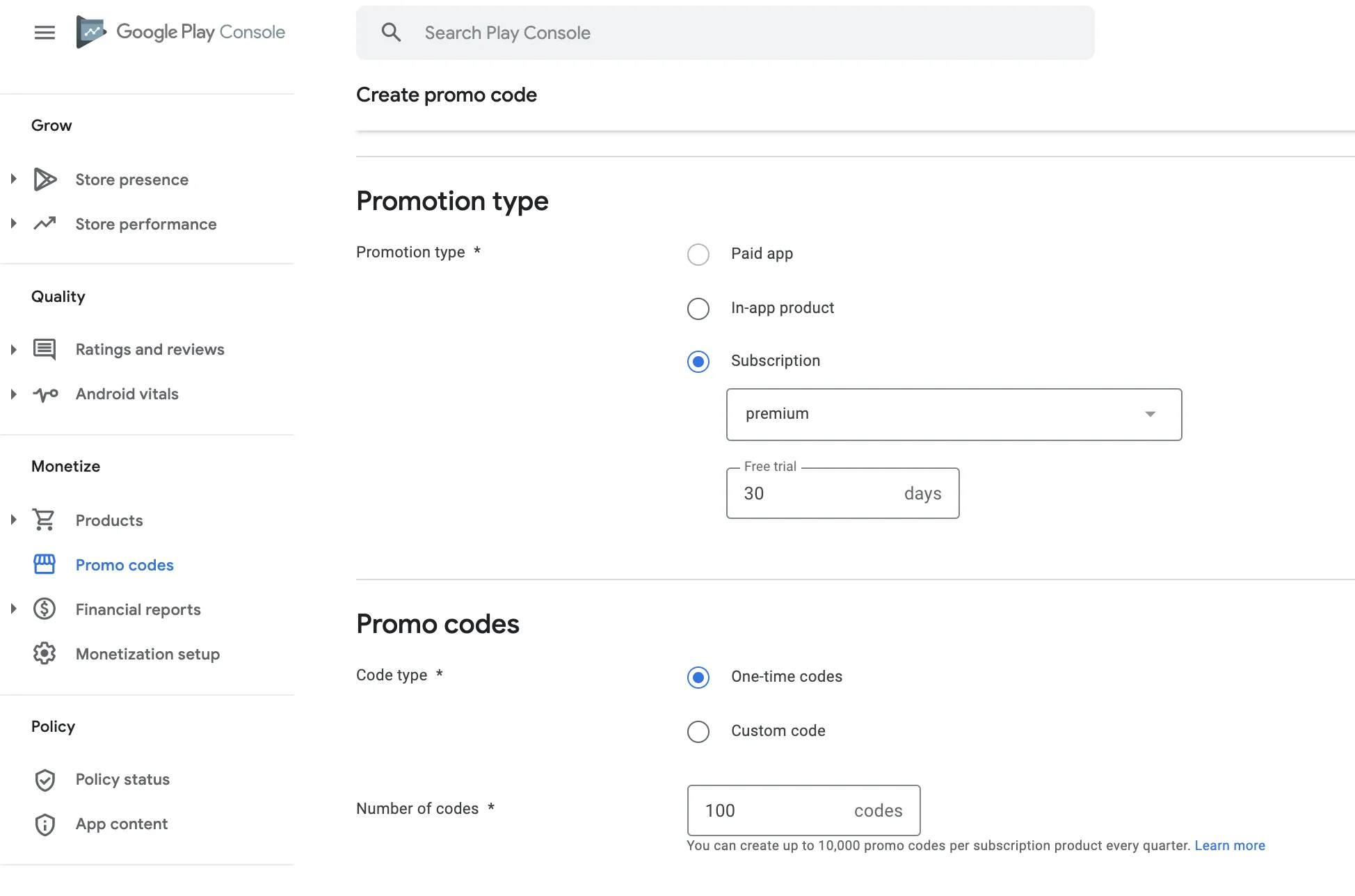Choose the Custom code radio button

[698, 732]
